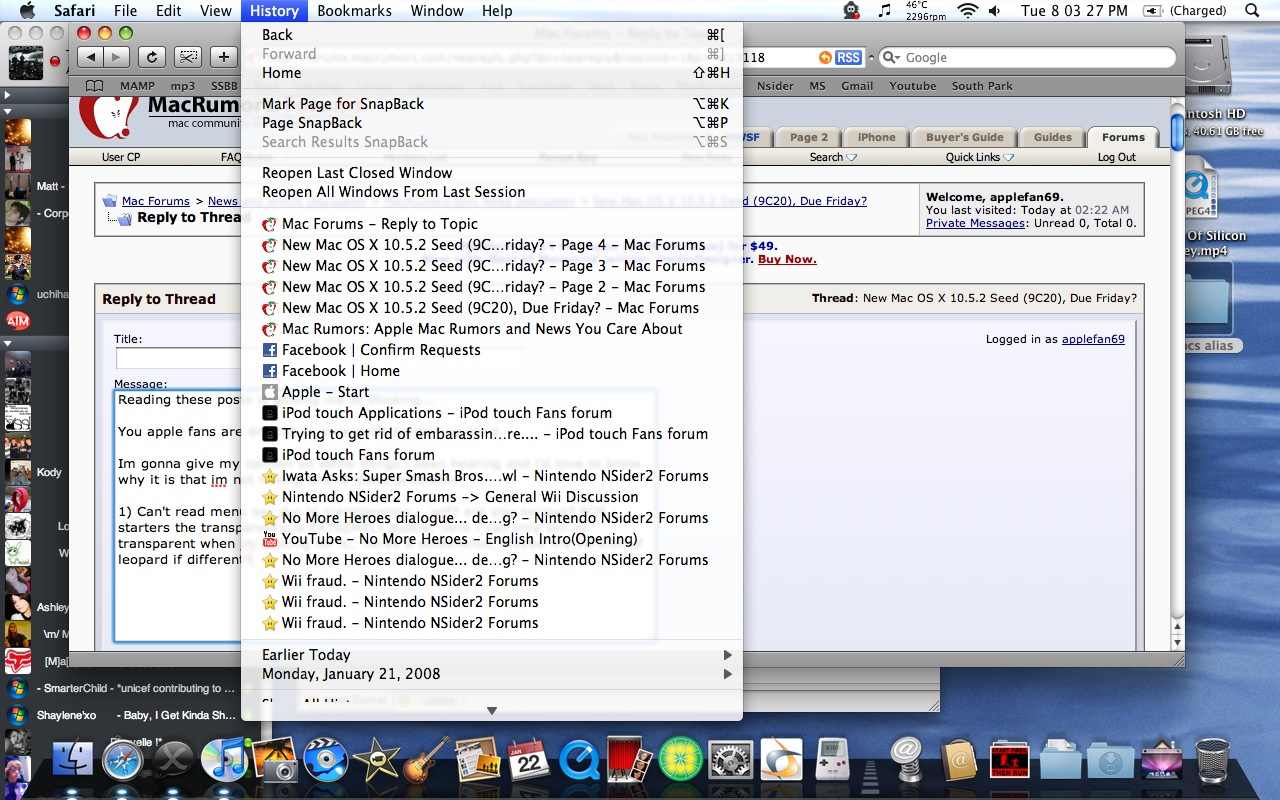Image resolution: width=1280 pixels, height=800 pixels.
Task: Open Address Book from the Dock
Action: click(959, 761)
